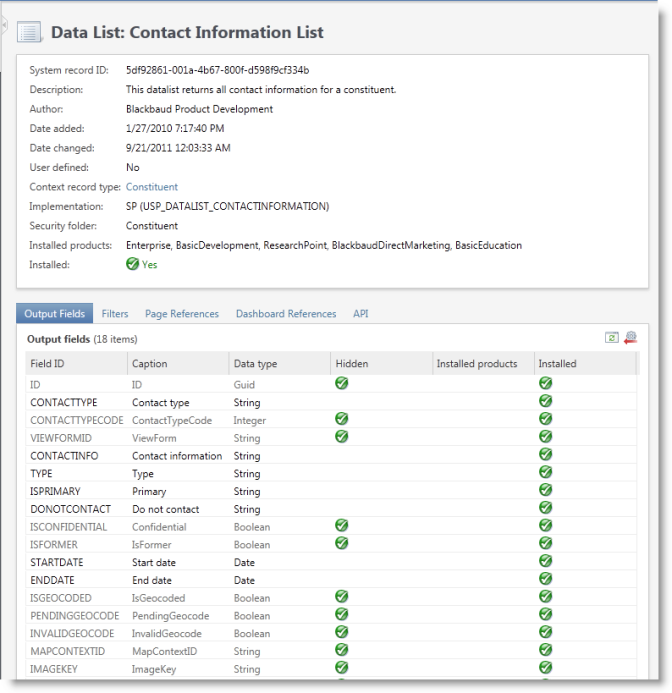Sort by the Data type column header
This screenshot has width=672, height=693.
(x=255, y=364)
